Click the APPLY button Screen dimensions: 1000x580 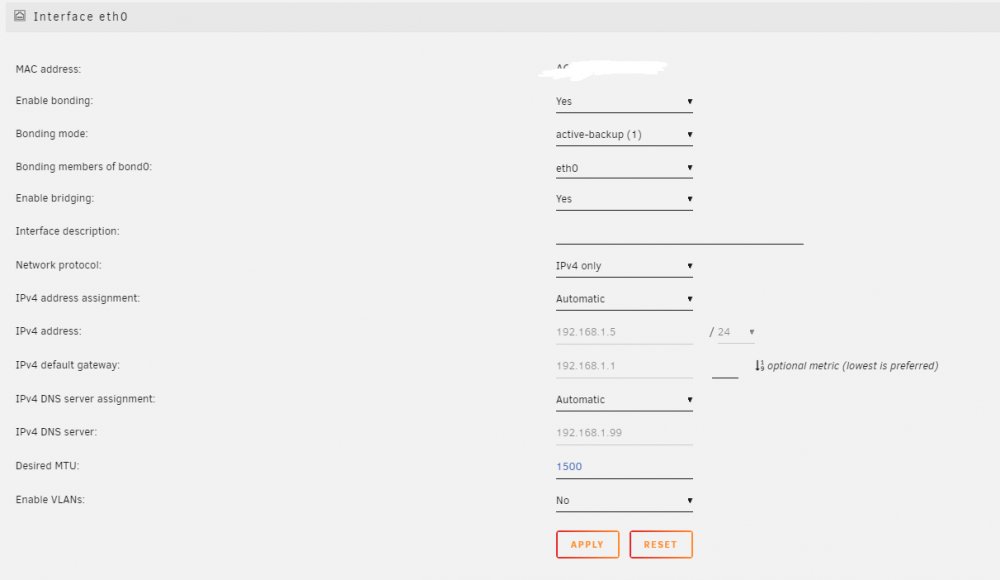click(x=587, y=544)
